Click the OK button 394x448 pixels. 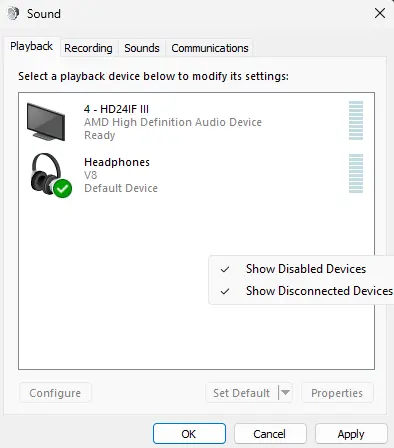(189, 434)
